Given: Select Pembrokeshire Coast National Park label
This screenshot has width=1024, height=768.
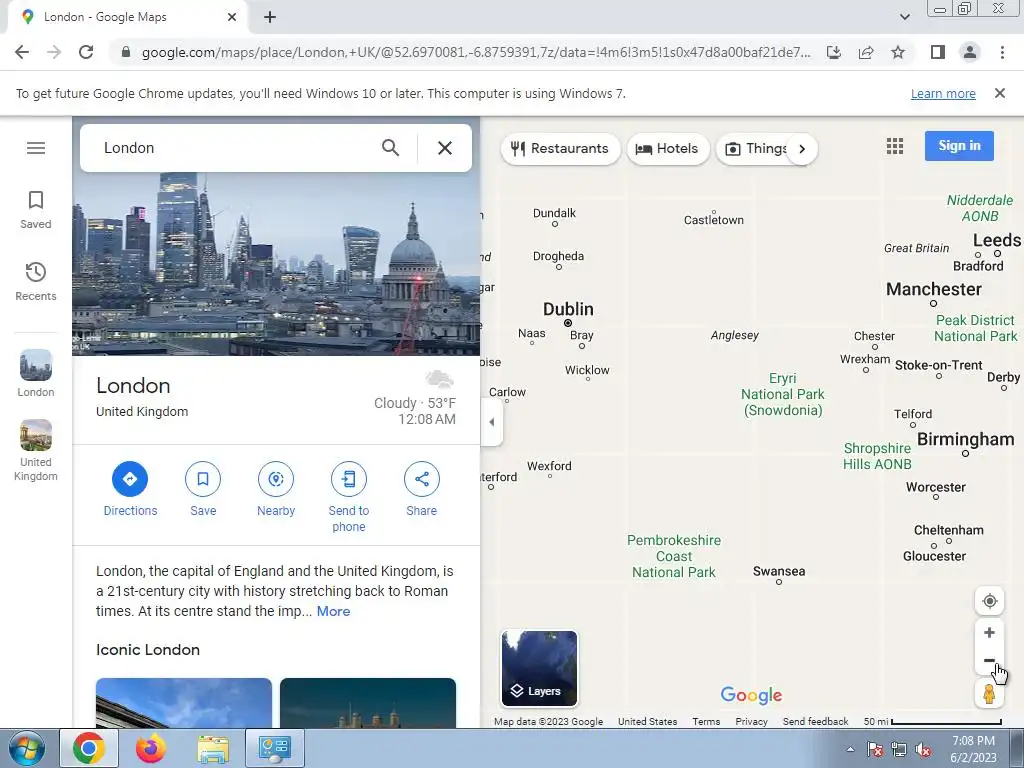Looking at the screenshot, I should pyautogui.click(x=674, y=556).
